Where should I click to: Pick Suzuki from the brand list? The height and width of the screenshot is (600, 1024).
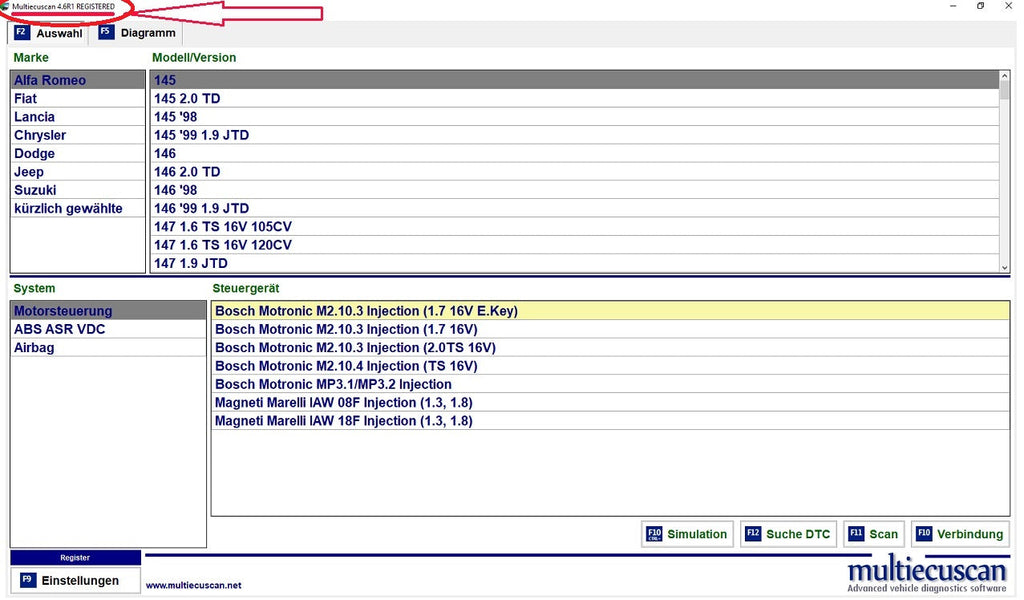click(78, 190)
